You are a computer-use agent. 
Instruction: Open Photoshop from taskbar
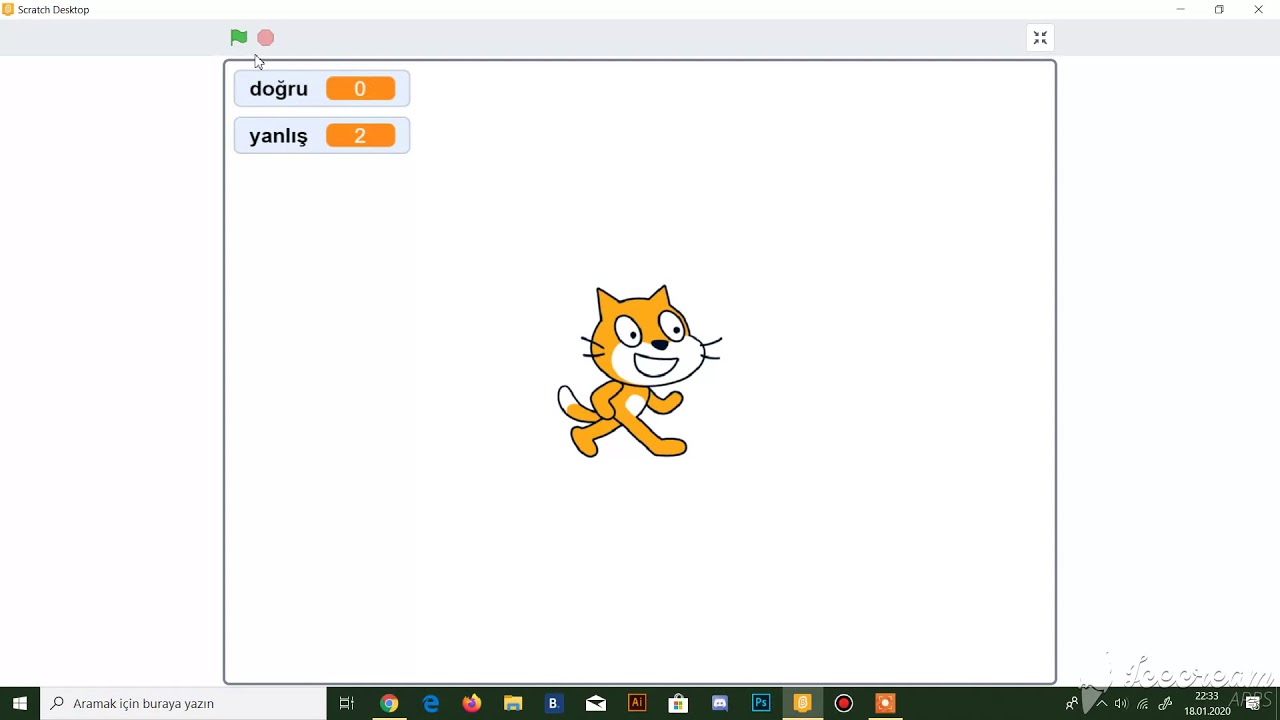click(761, 703)
